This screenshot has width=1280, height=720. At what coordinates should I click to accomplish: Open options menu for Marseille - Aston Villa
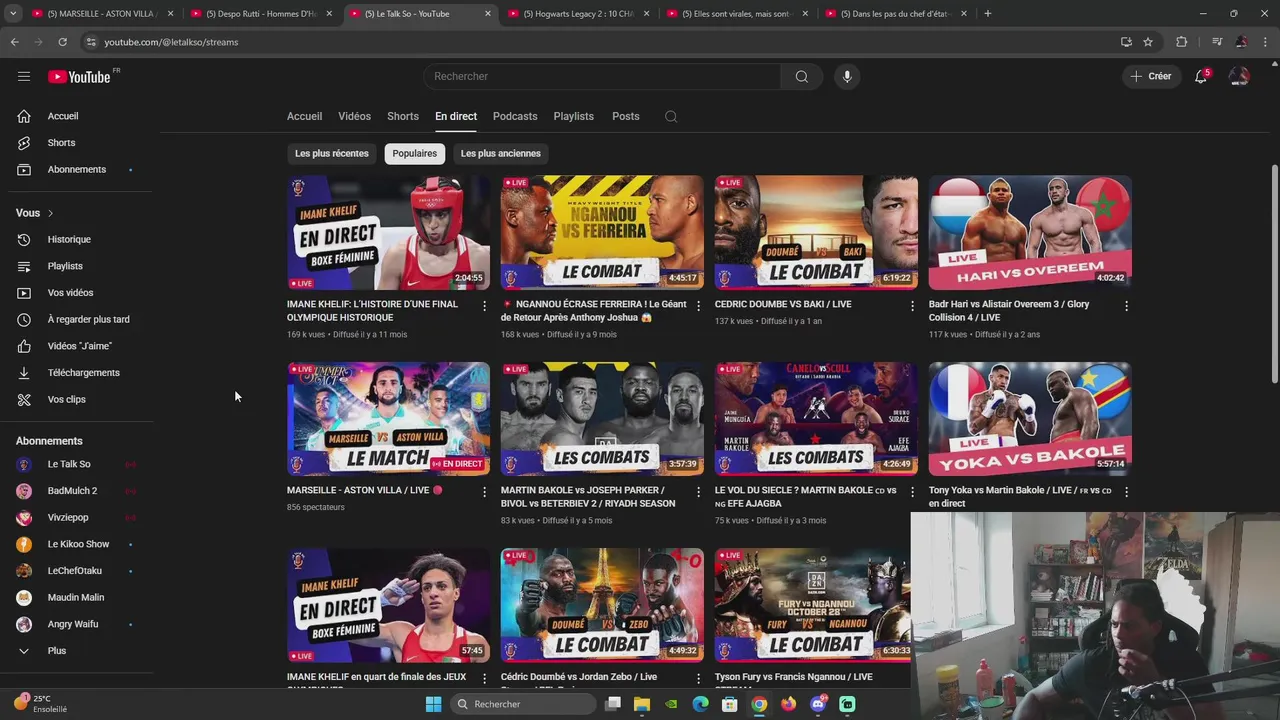pyautogui.click(x=485, y=492)
